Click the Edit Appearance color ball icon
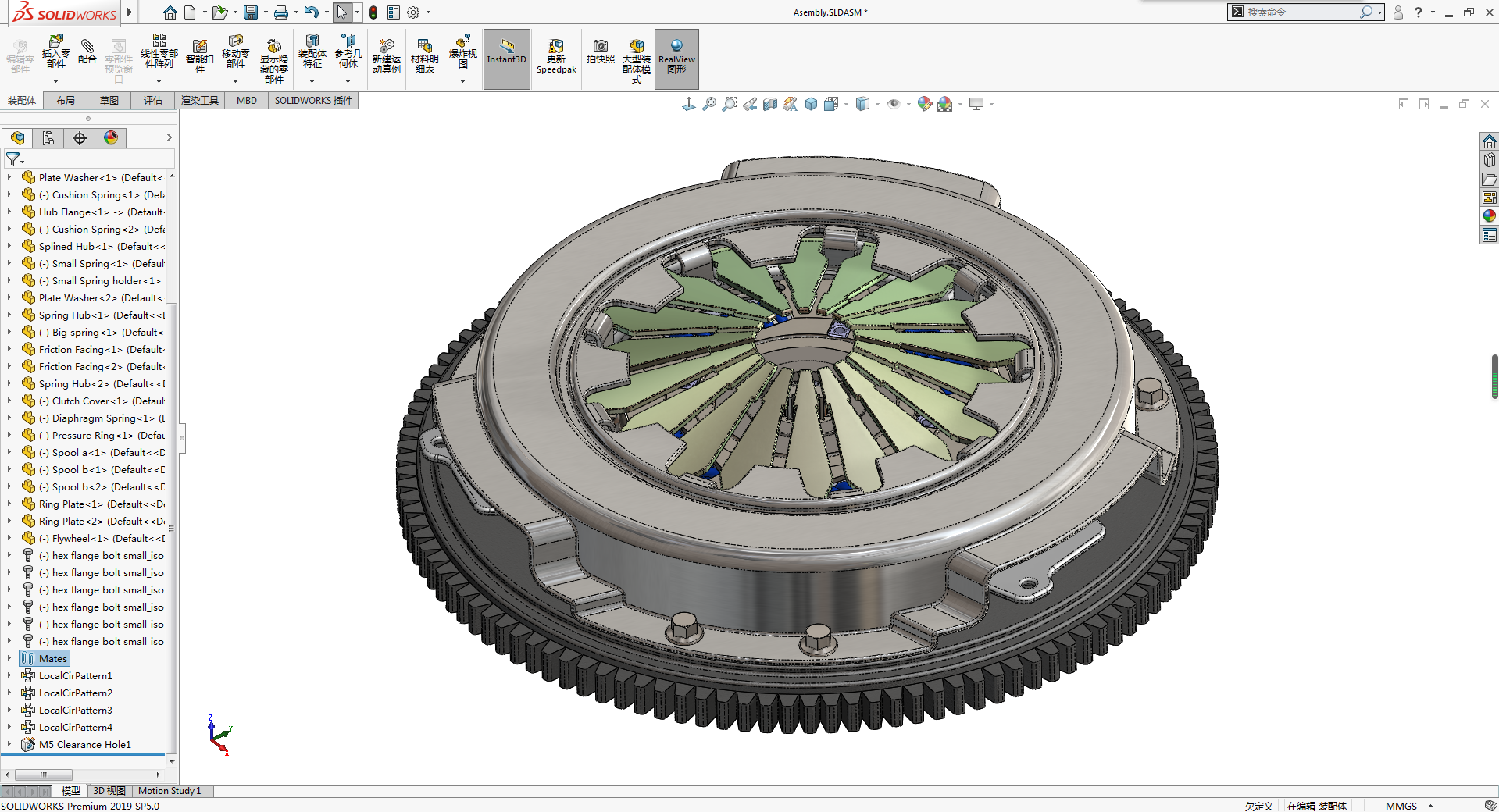 point(924,104)
